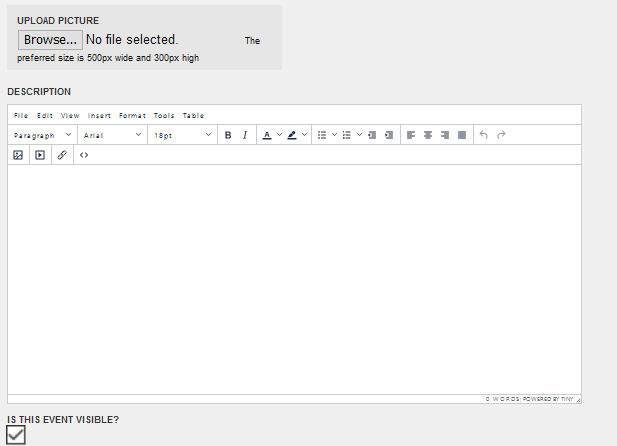Uncheck the Is This Event Visible checkbox
This screenshot has height=446, width=617.
point(16,435)
